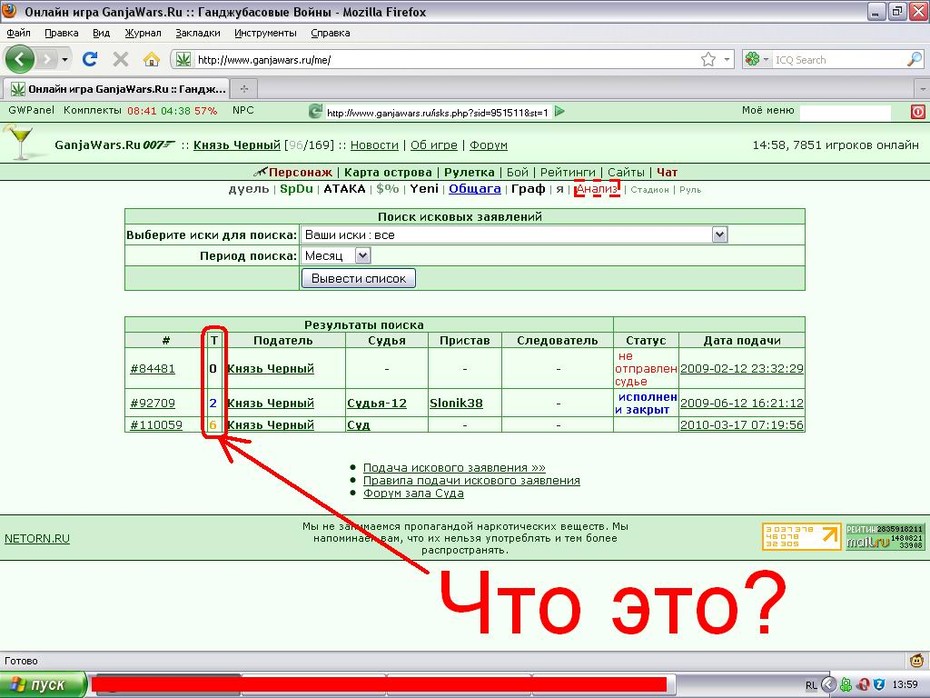Open 'Подача искового заявления' link

pos(454,467)
